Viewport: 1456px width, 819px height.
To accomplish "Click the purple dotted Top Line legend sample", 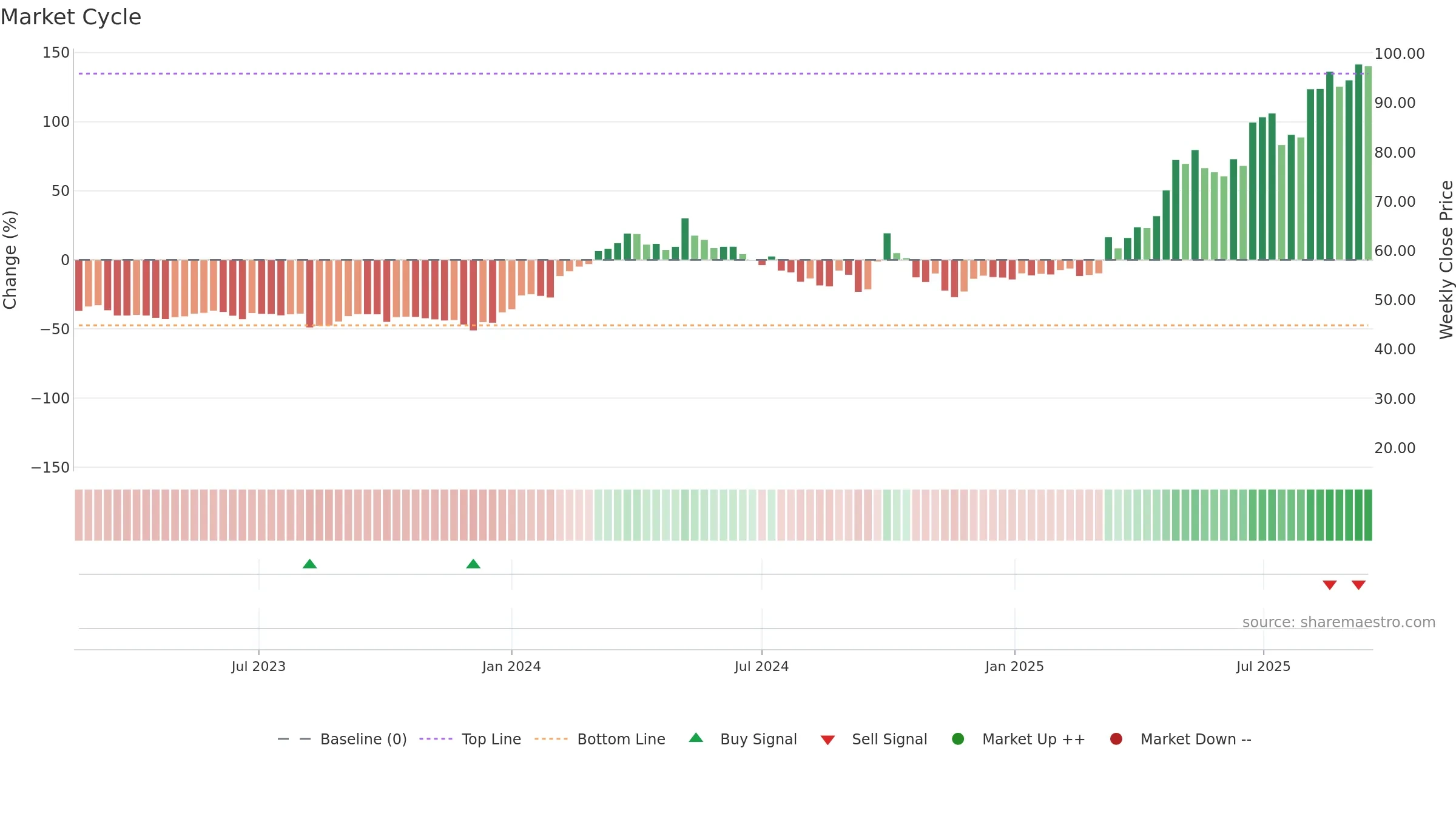I will coord(436,739).
